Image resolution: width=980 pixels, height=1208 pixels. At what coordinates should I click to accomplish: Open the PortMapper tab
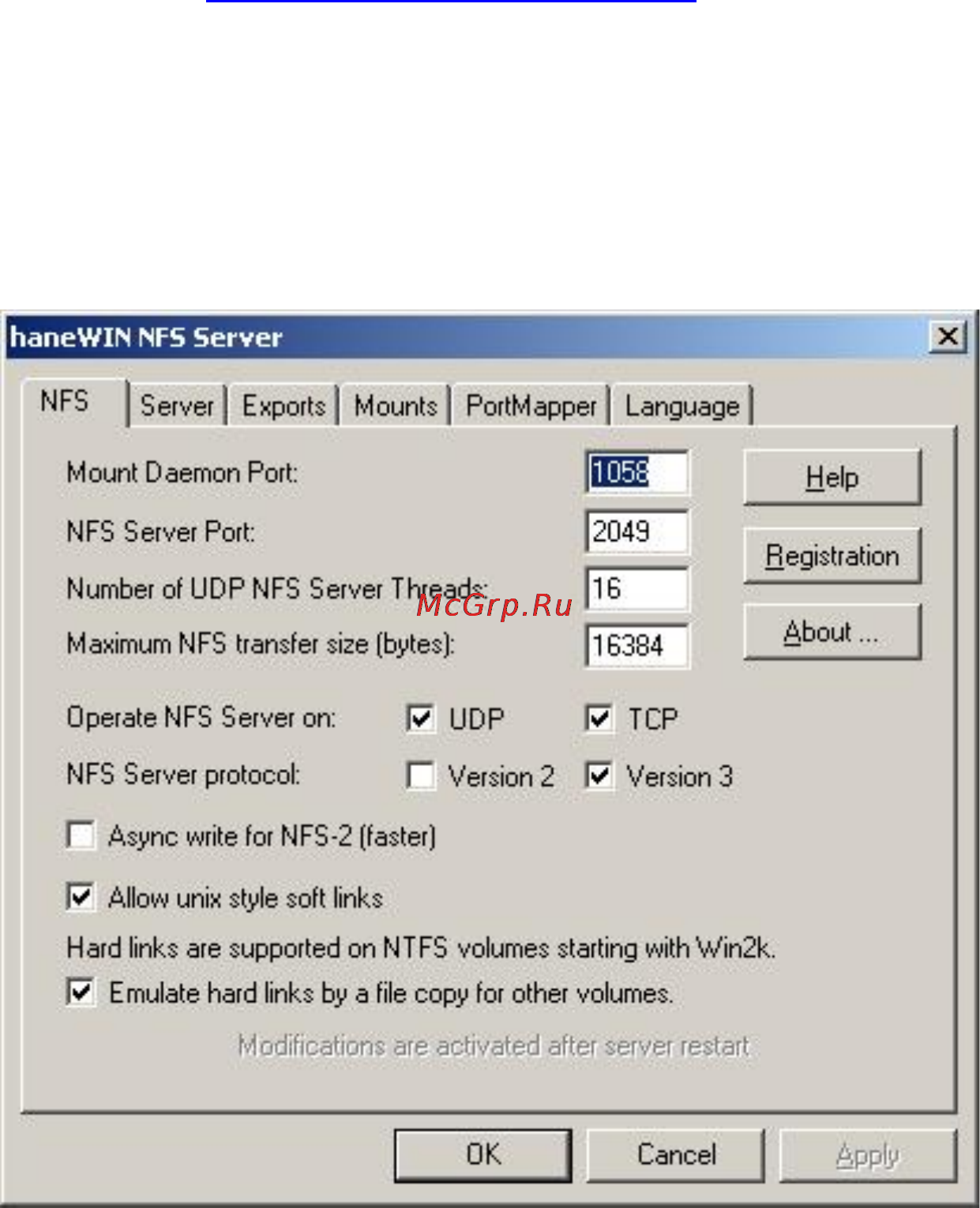[x=531, y=406]
